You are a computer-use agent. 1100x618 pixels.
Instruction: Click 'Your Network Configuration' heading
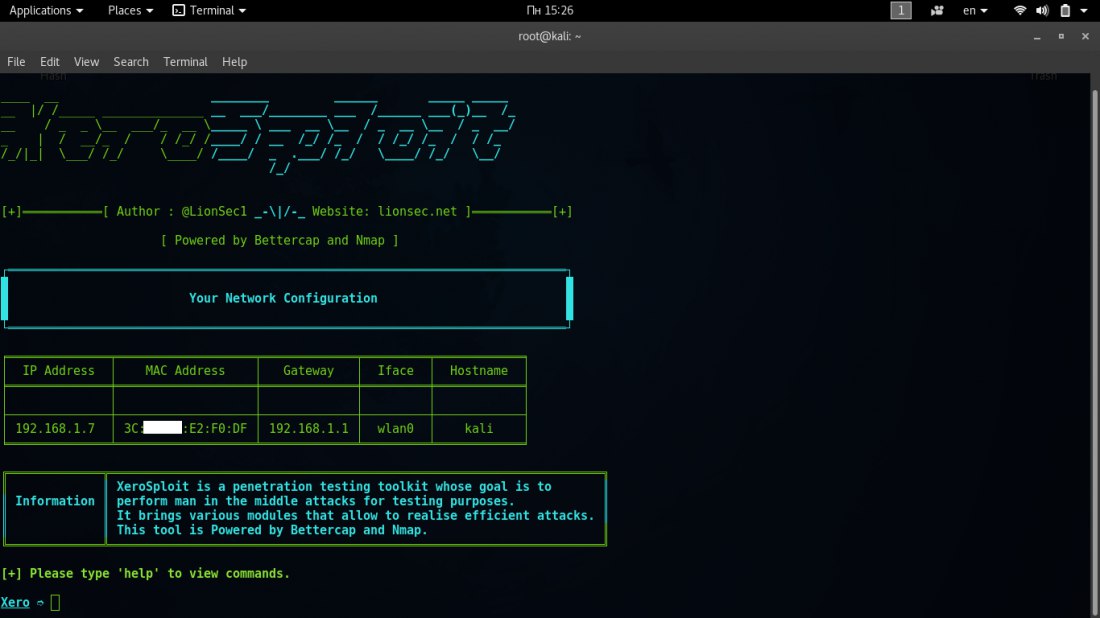click(283, 298)
